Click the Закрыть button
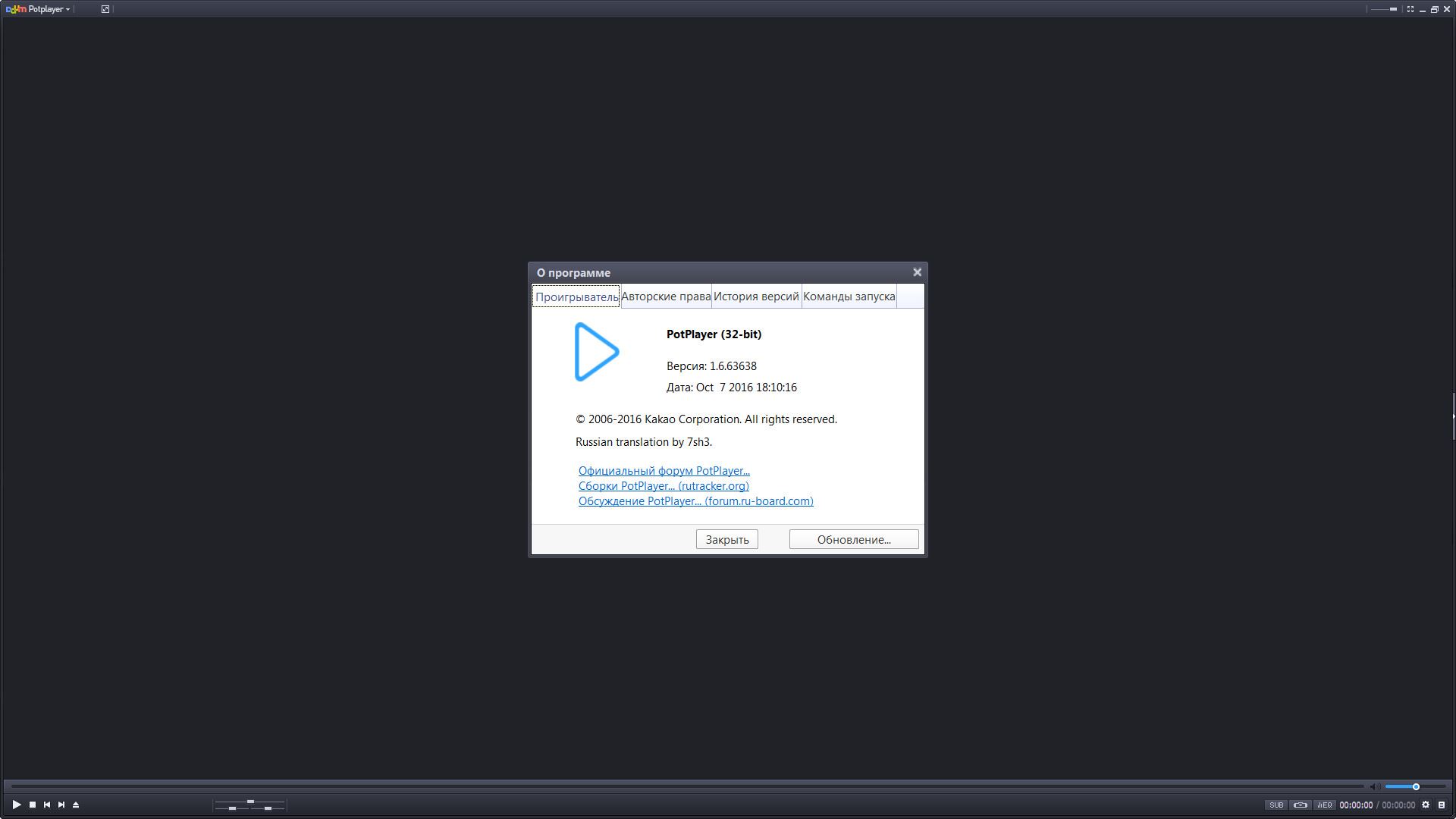Viewport: 1456px width, 819px height. coord(726,540)
